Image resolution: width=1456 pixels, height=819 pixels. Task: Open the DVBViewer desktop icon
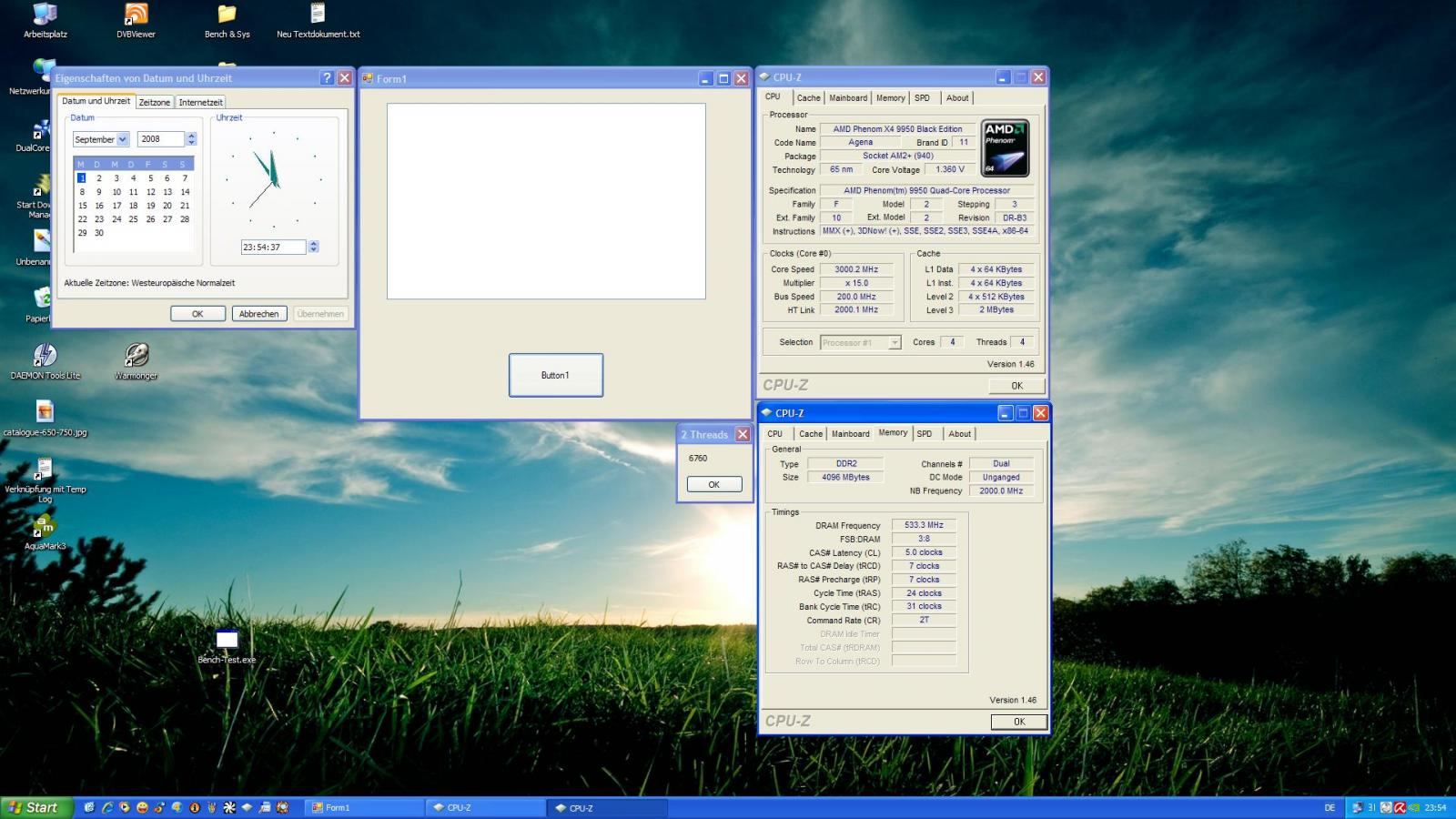pos(136,20)
